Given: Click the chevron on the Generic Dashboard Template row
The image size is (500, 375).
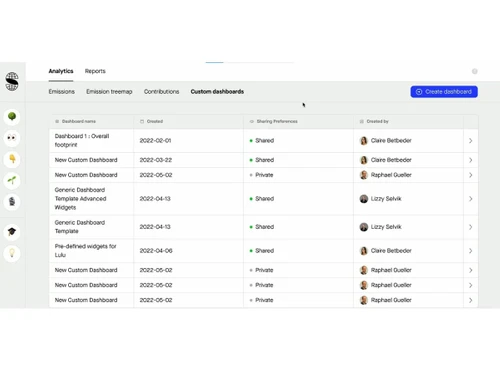Looking at the screenshot, I should coord(471,227).
